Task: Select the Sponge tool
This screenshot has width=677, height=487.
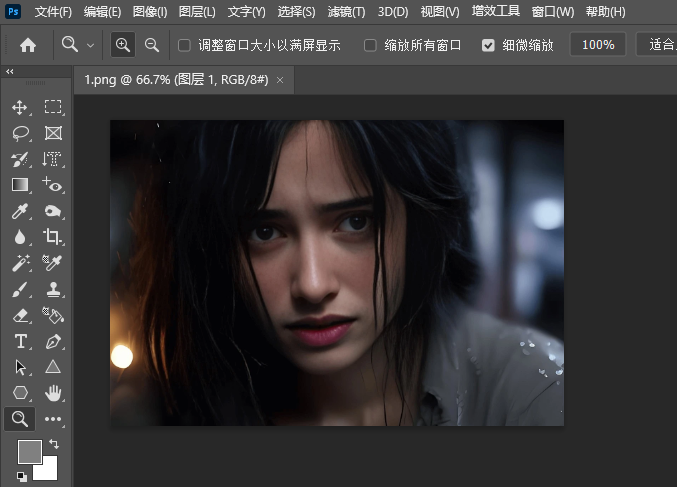Action: click(x=53, y=211)
